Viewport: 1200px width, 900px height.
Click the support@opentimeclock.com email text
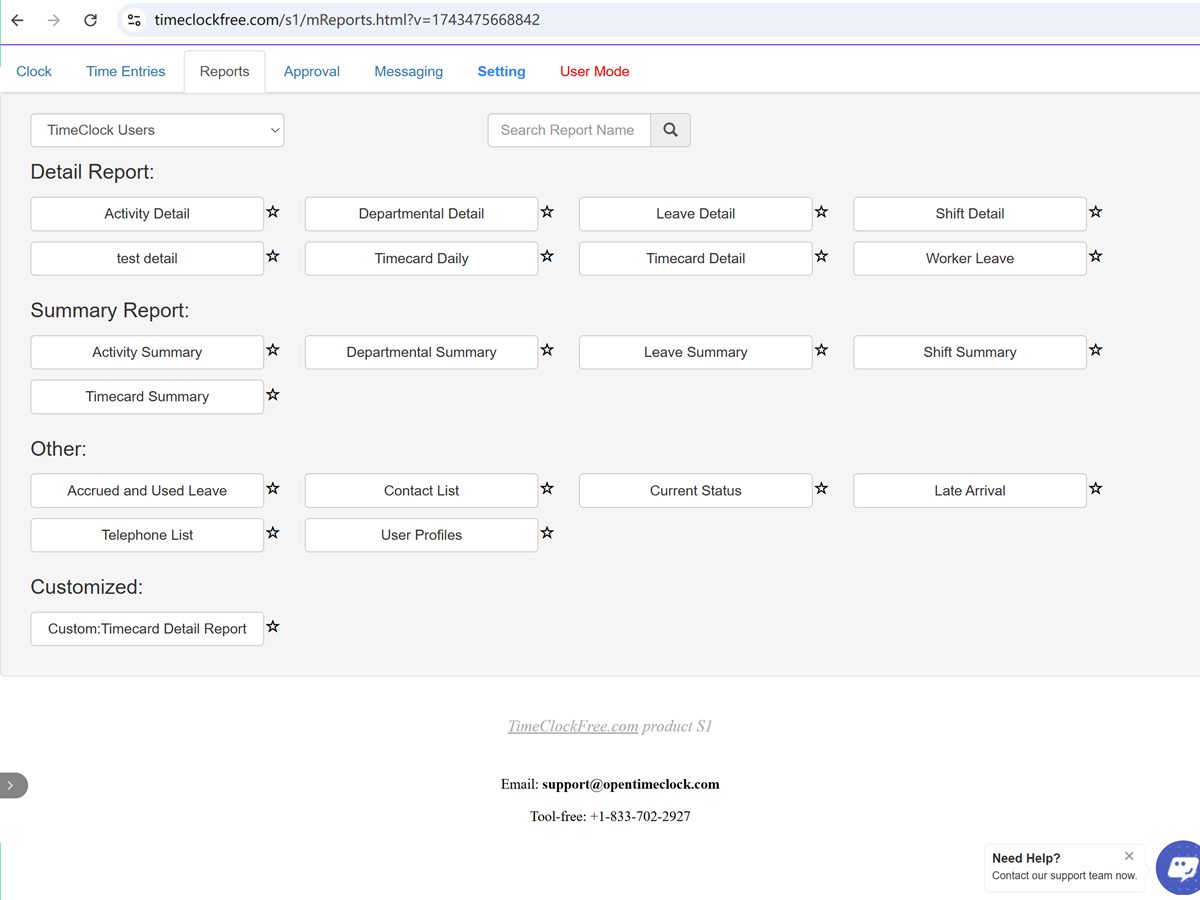coord(631,784)
